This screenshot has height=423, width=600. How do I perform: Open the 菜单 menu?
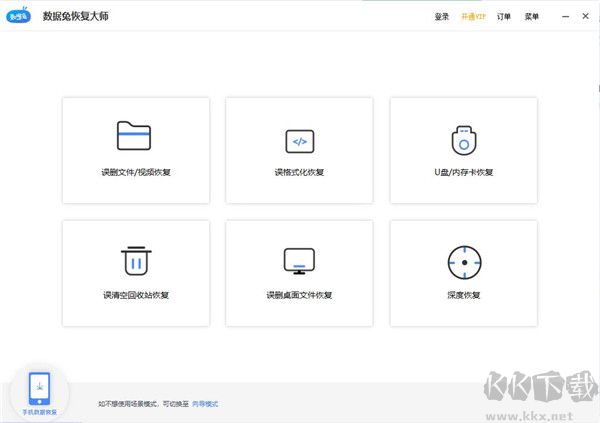pyautogui.click(x=532, y=17)
